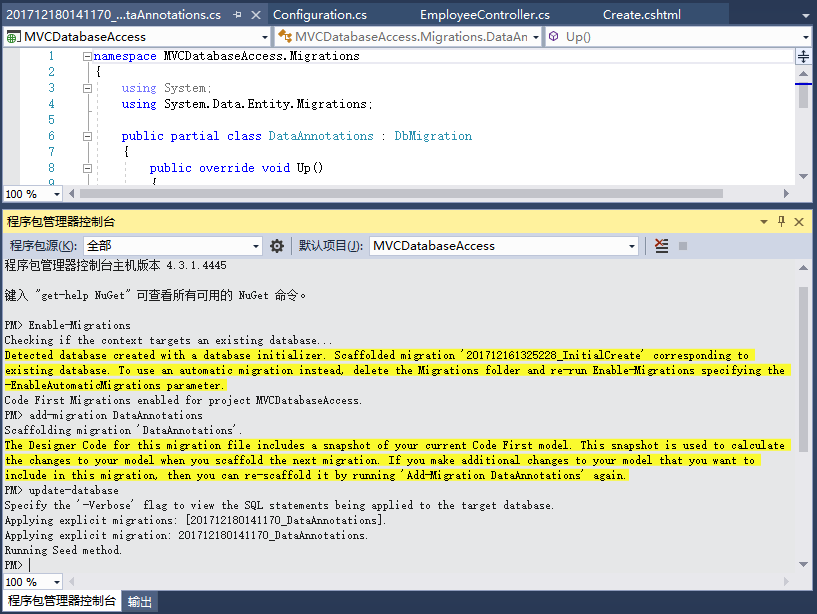817x614 pixels.
Task: Collapse the using directives at line 3
Action: pos(86,89)
